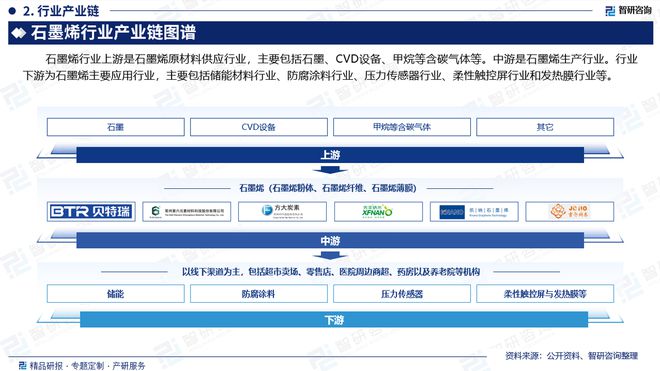Viewport: 660px width, 371px height.
Task: Click the down arrow below 中游 bar
Action: [x=330, y=256]
